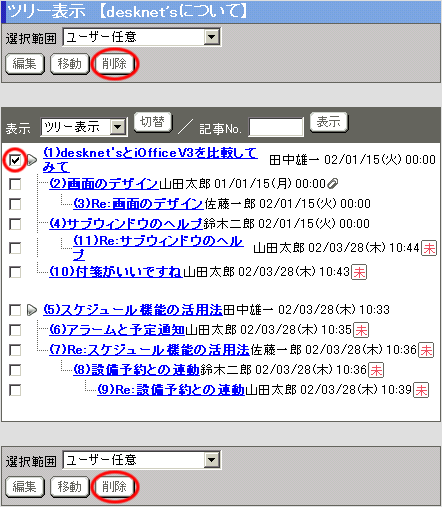Screen dimensions: 442x507
Task: Click the unread 未 mark on article (11)
Action: [429, 248]
